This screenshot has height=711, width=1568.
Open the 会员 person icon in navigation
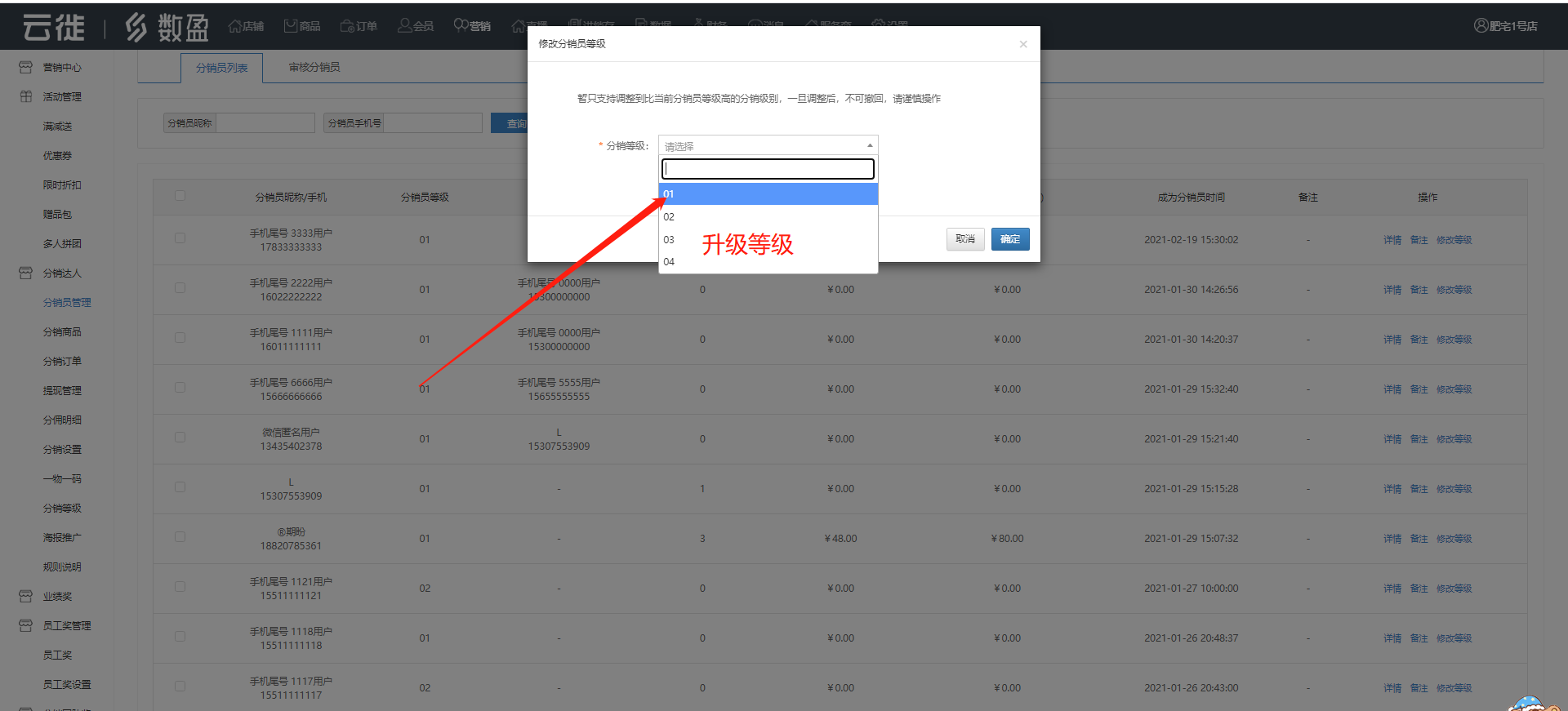[x=404, y=26]
